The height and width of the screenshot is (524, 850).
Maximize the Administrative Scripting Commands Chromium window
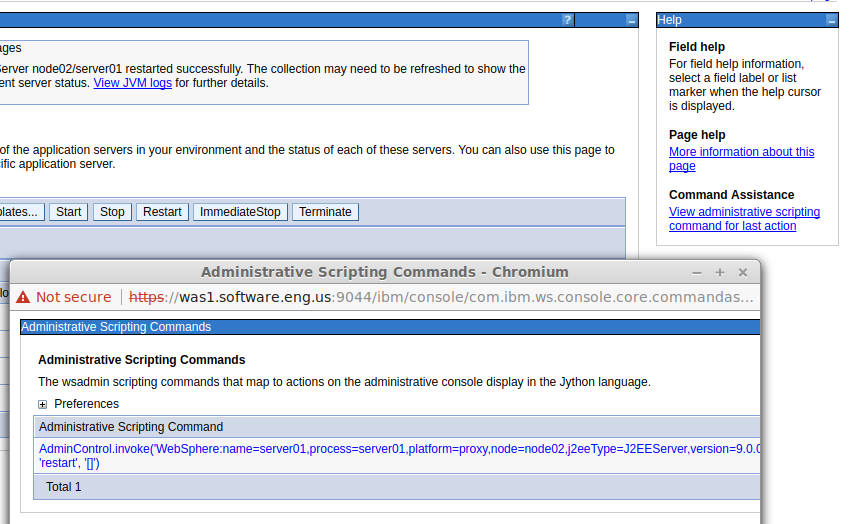click(x=720, y=273)
